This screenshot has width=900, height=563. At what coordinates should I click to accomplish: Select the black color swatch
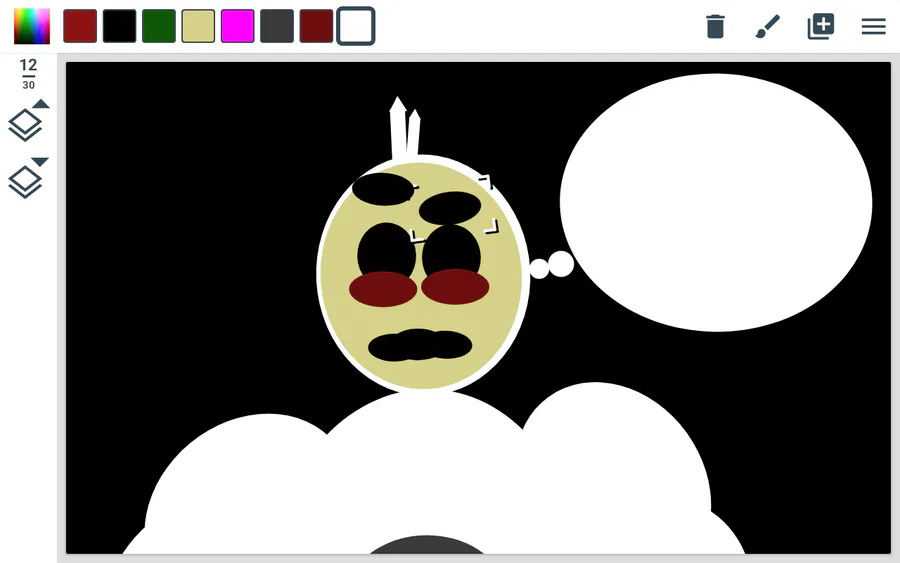[x=119, y=26]
